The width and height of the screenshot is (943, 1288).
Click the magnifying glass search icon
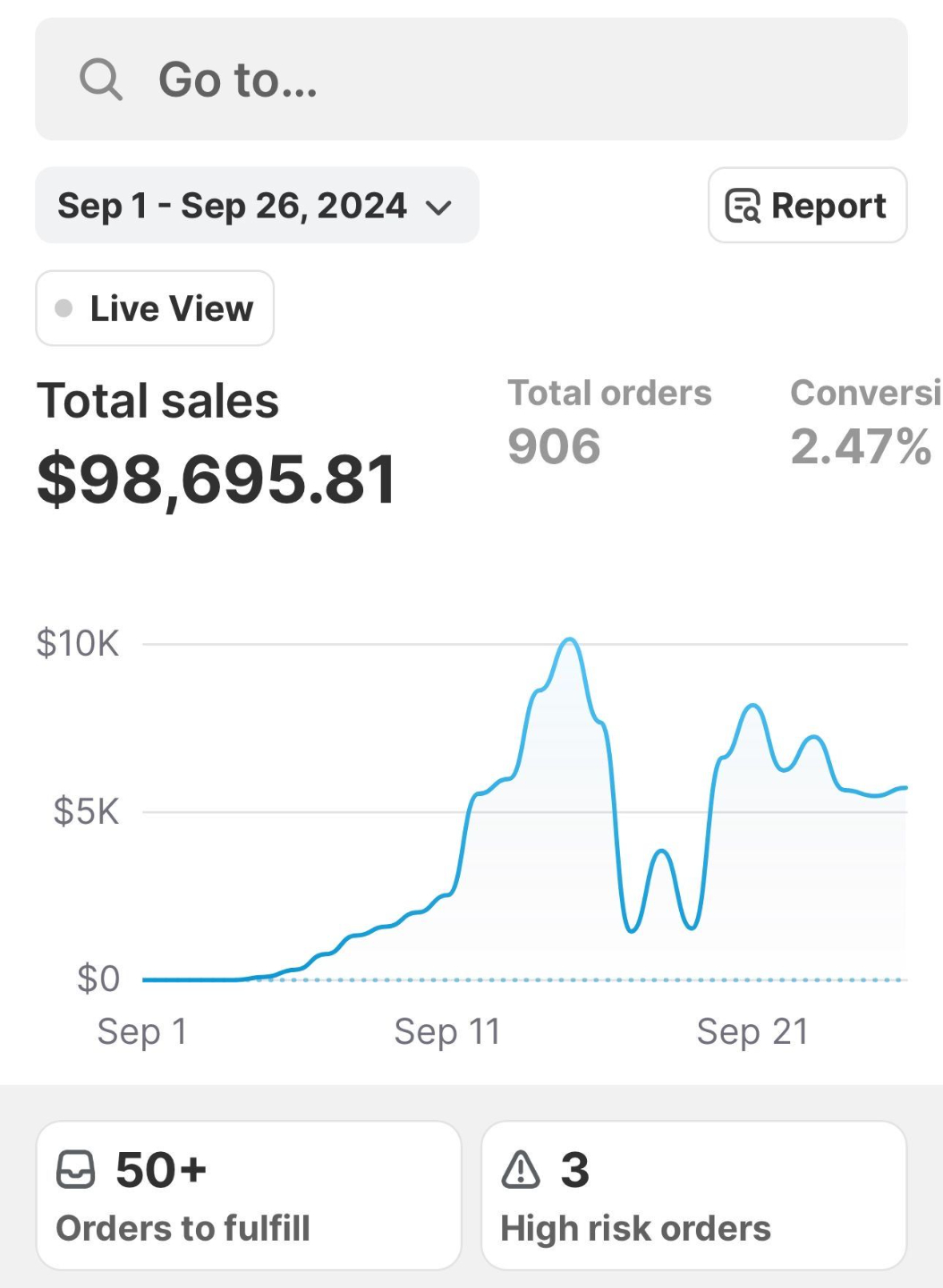100,80
